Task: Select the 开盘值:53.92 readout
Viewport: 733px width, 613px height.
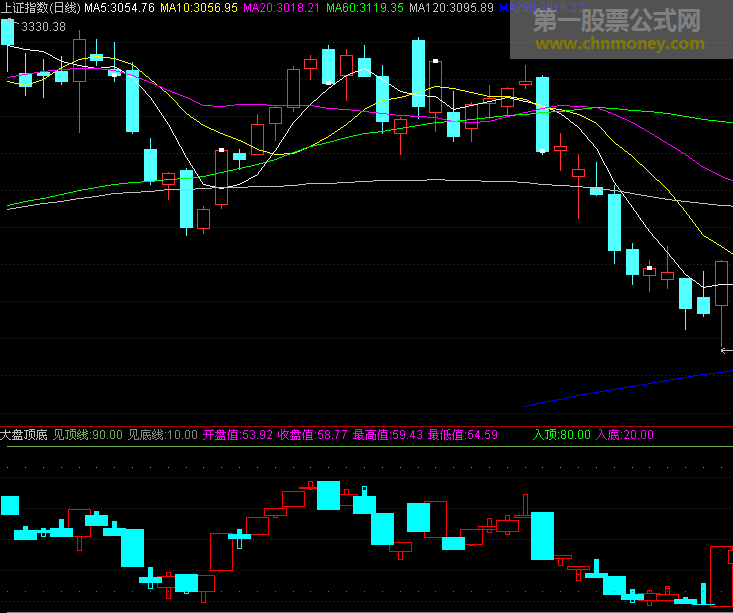Action: pos(237,435)
